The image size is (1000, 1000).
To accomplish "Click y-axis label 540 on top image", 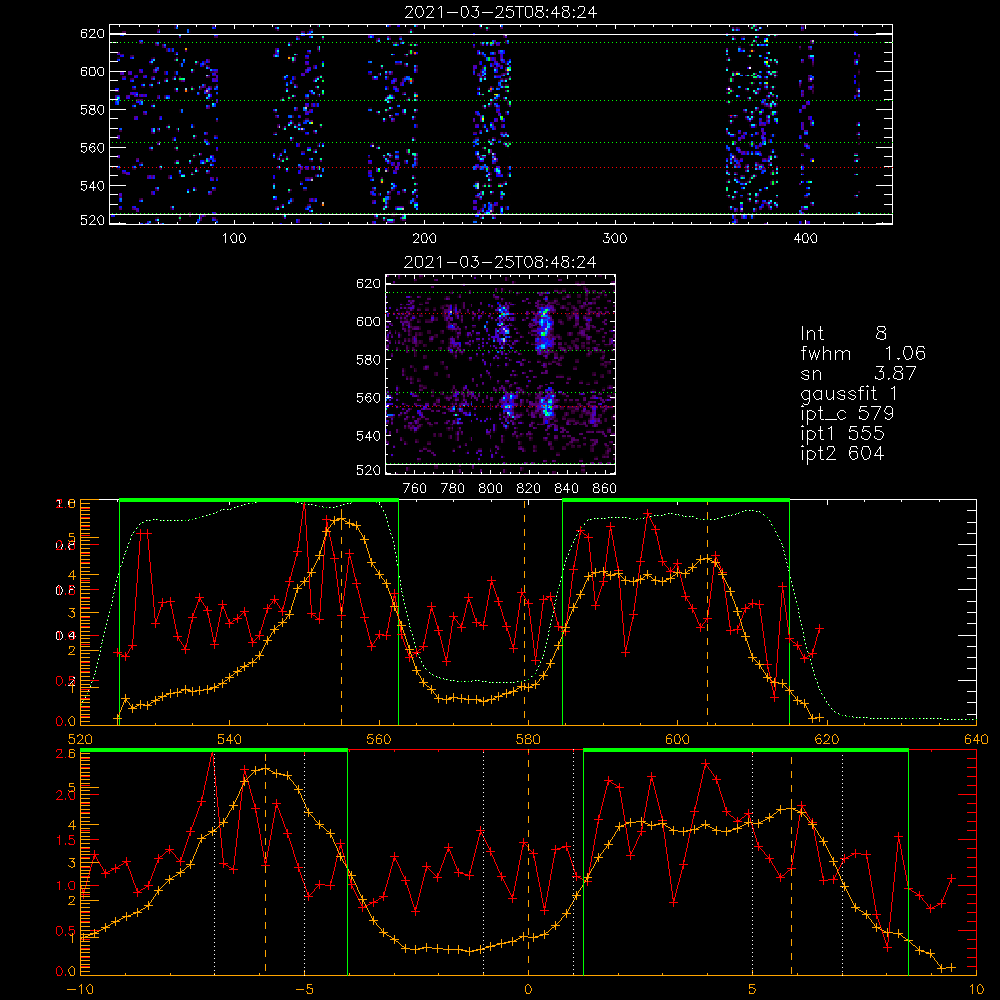I will (92, 186).
